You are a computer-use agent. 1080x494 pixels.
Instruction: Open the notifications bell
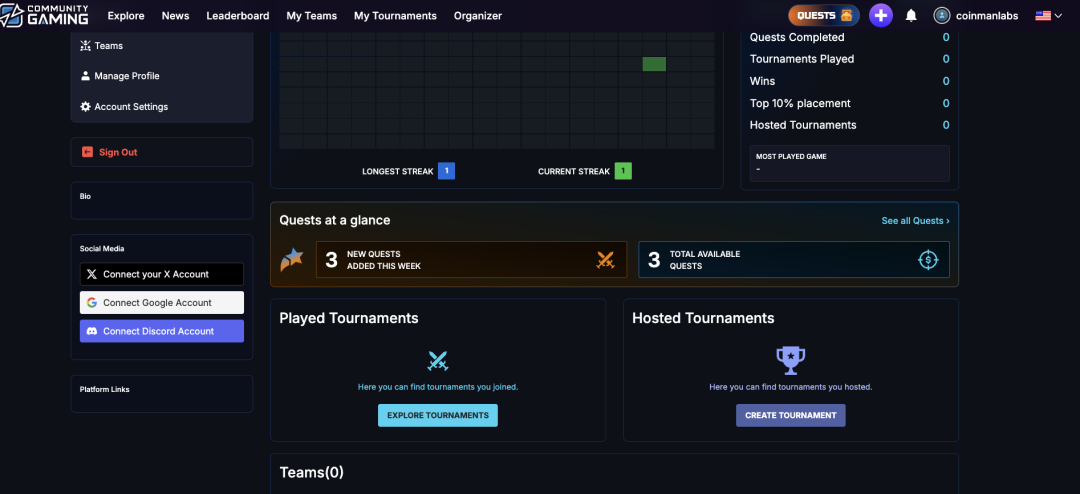[911, 16]
